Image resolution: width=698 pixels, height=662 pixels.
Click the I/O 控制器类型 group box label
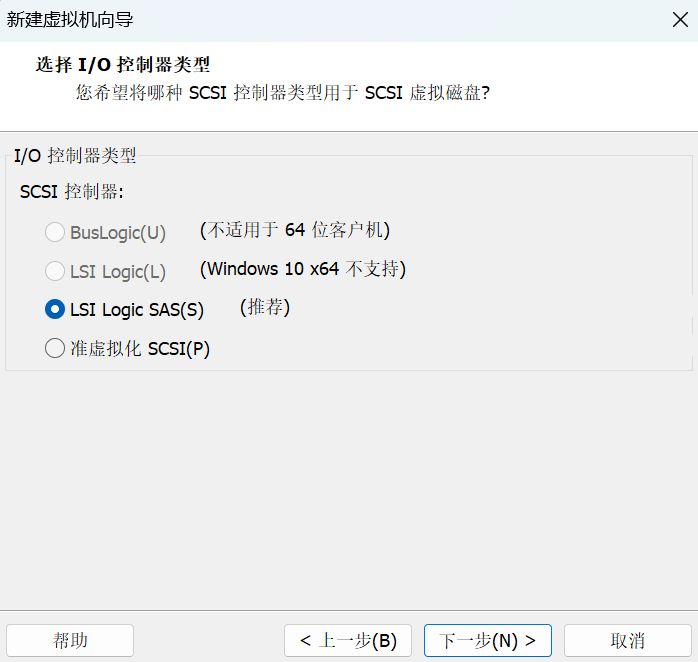75,156
